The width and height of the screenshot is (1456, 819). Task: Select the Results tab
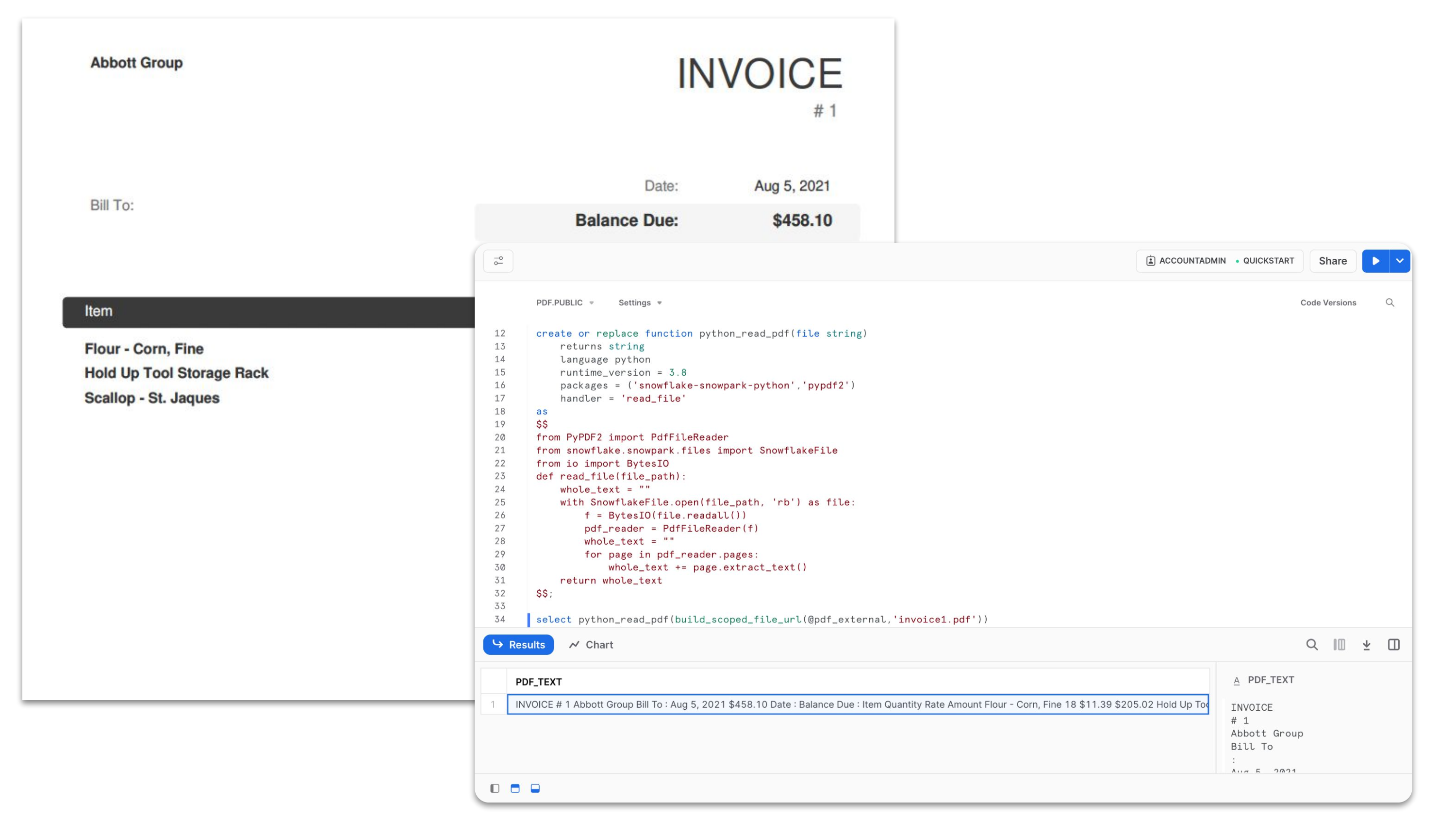[518, 644]
